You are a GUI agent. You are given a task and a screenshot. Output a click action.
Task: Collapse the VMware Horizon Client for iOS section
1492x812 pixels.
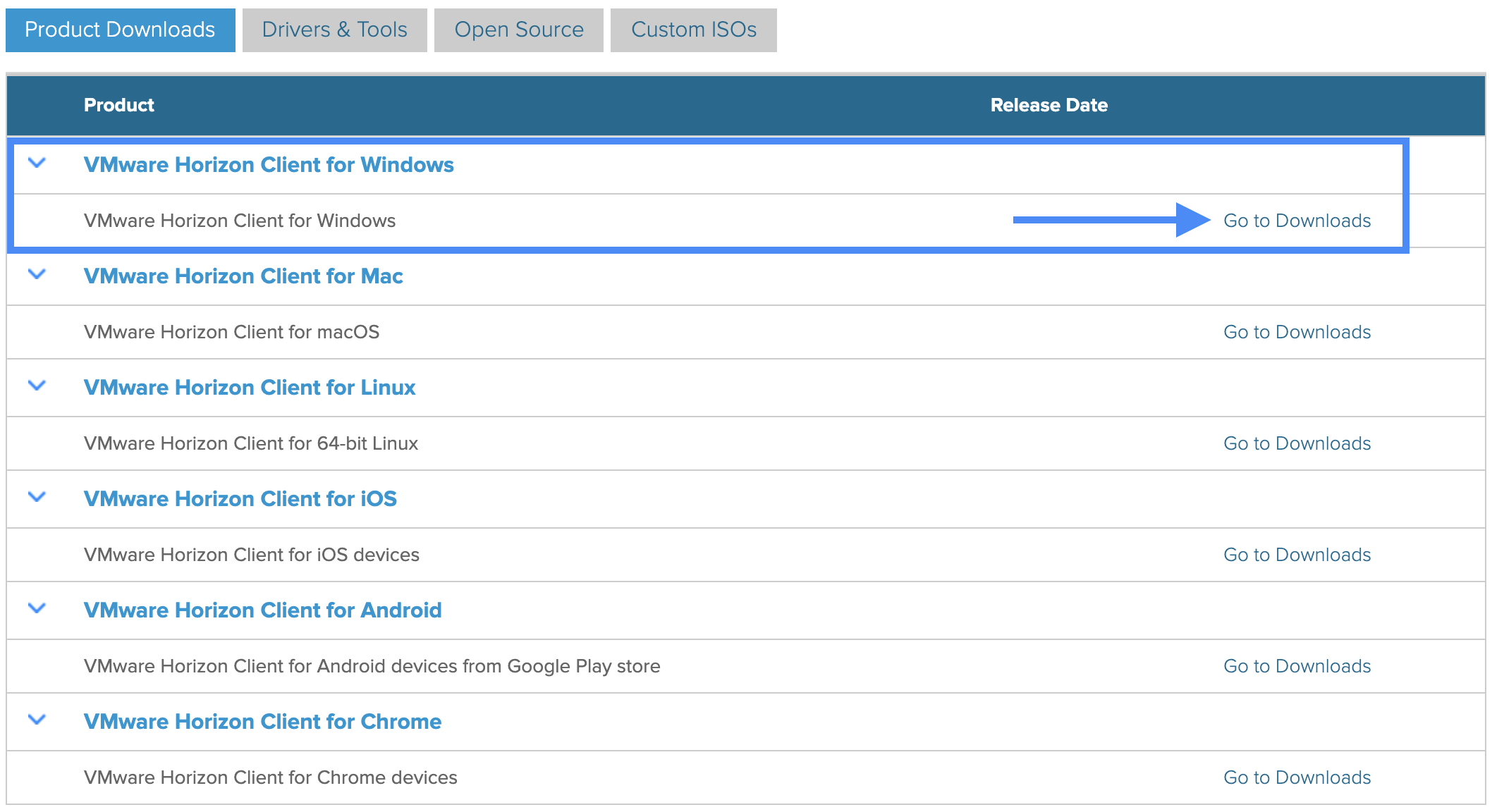click(x=37, y=498)
